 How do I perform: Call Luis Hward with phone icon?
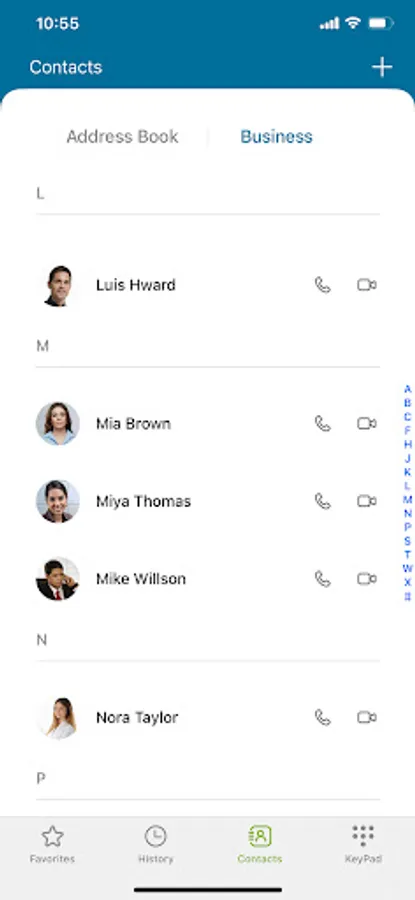pos(323,285)
